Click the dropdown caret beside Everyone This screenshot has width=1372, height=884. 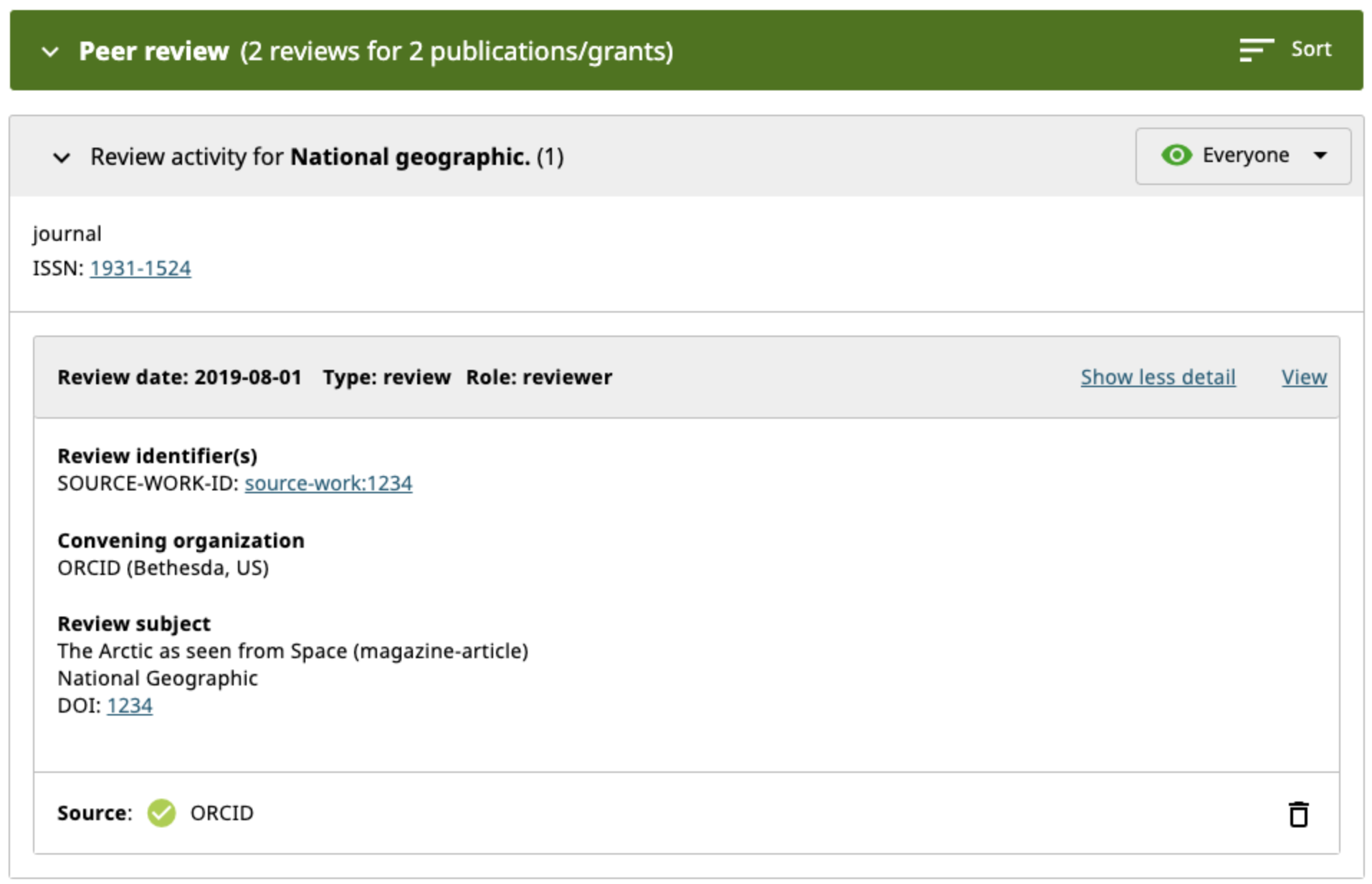click(1320, 156)
